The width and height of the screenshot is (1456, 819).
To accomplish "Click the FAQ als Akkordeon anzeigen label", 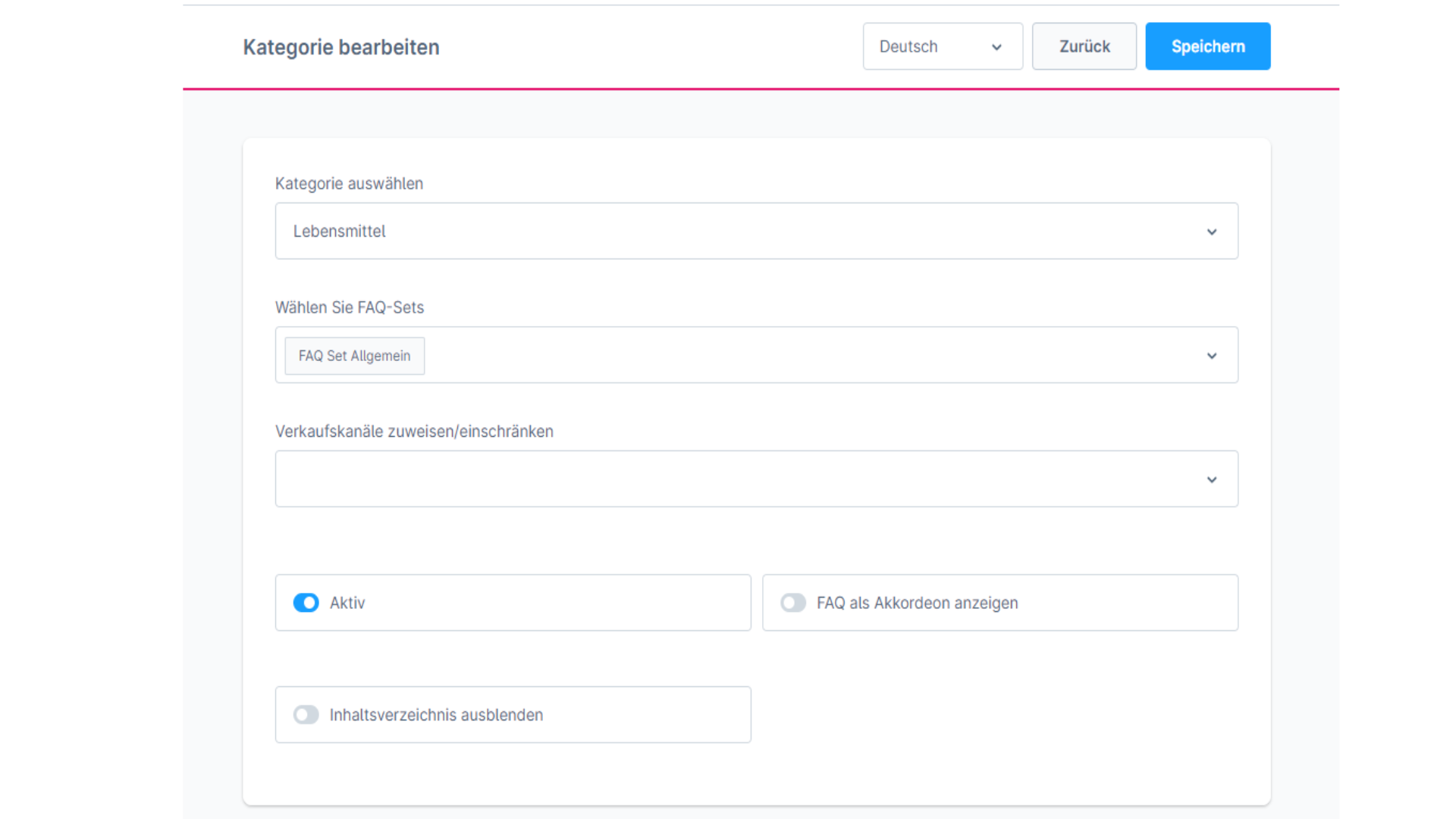I will (x=917, y=603).
